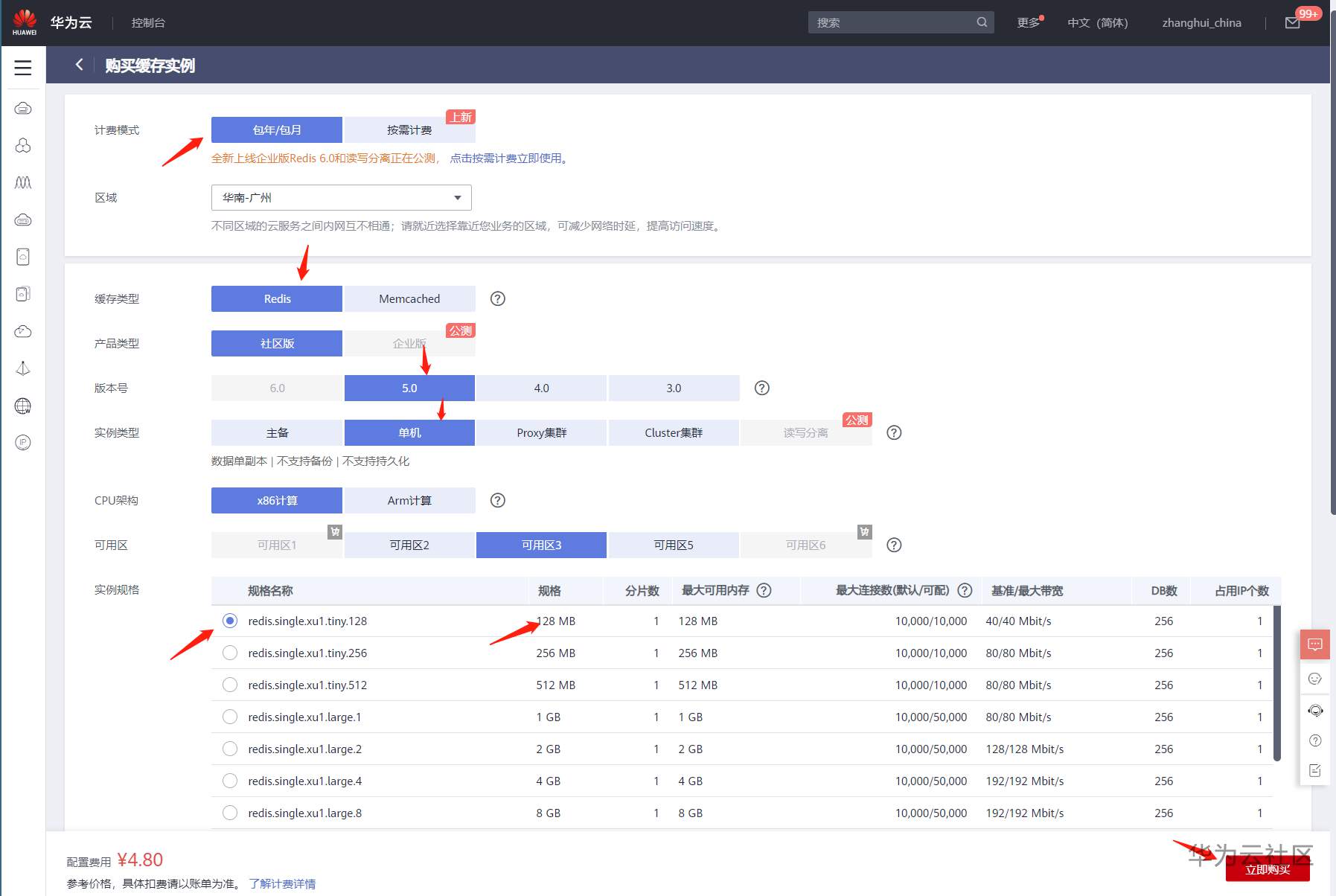Click the three-circles cluster sidebar icon

[23, 146]
